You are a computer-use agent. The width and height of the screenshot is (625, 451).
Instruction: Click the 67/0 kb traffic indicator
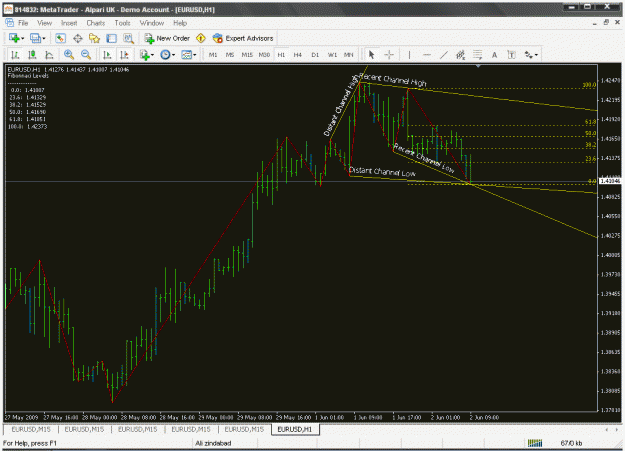click(x=571, y=443)
